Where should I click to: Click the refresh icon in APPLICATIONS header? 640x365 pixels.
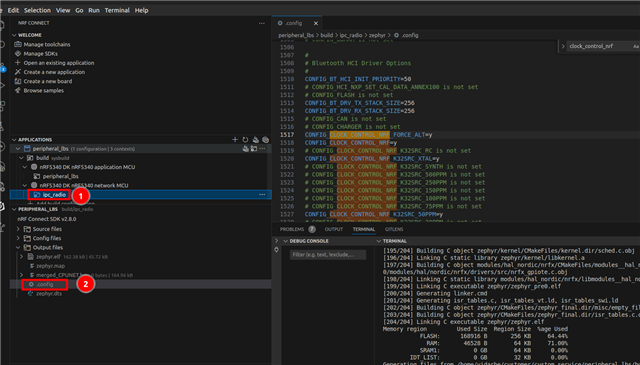pos(245,140)
